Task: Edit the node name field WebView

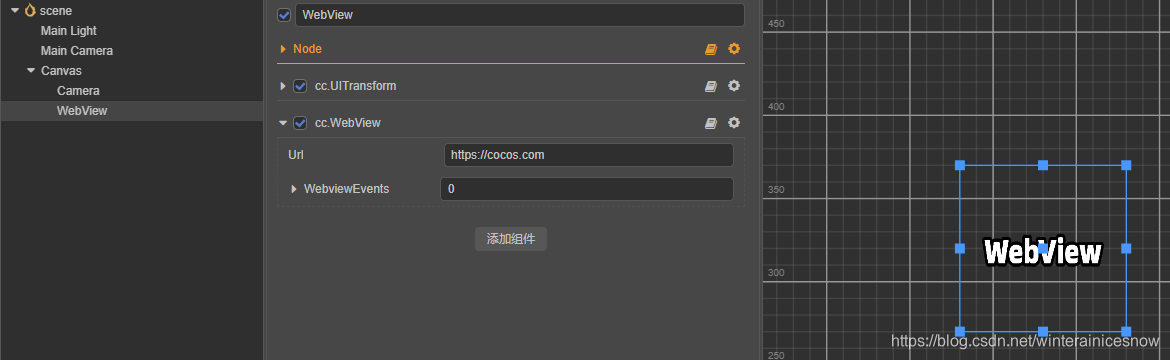Action: [520, 15]
